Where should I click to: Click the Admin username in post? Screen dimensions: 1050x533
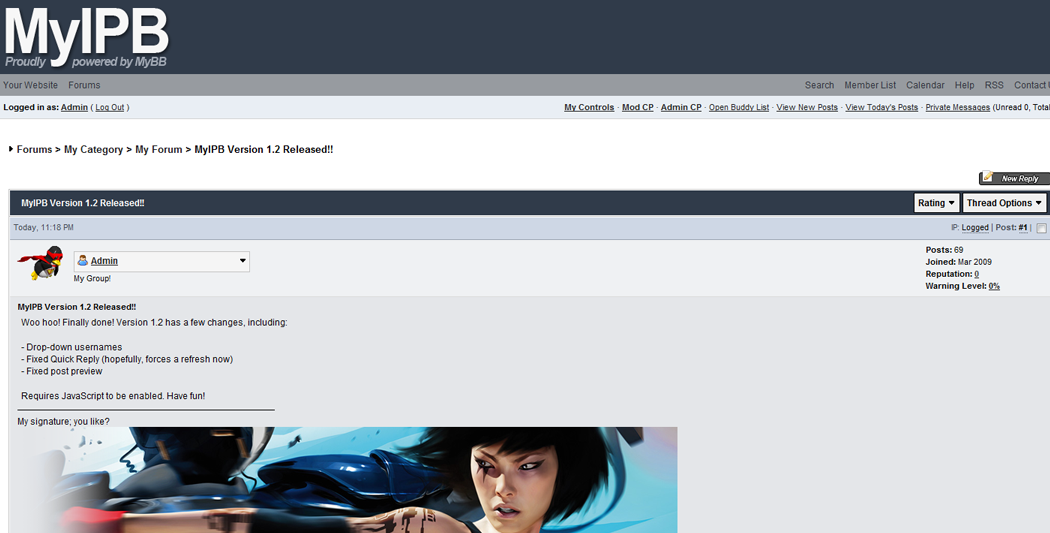[x=104, y=261]
